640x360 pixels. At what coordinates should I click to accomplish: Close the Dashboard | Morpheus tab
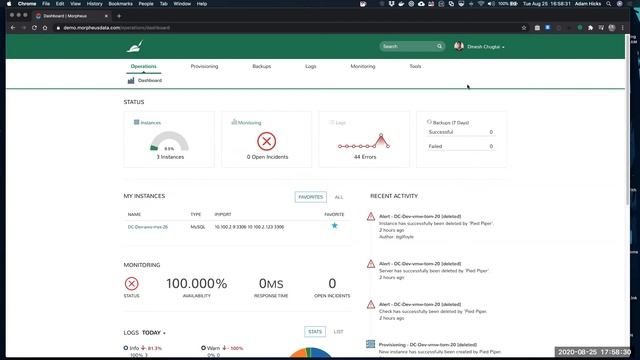[106, 16]
